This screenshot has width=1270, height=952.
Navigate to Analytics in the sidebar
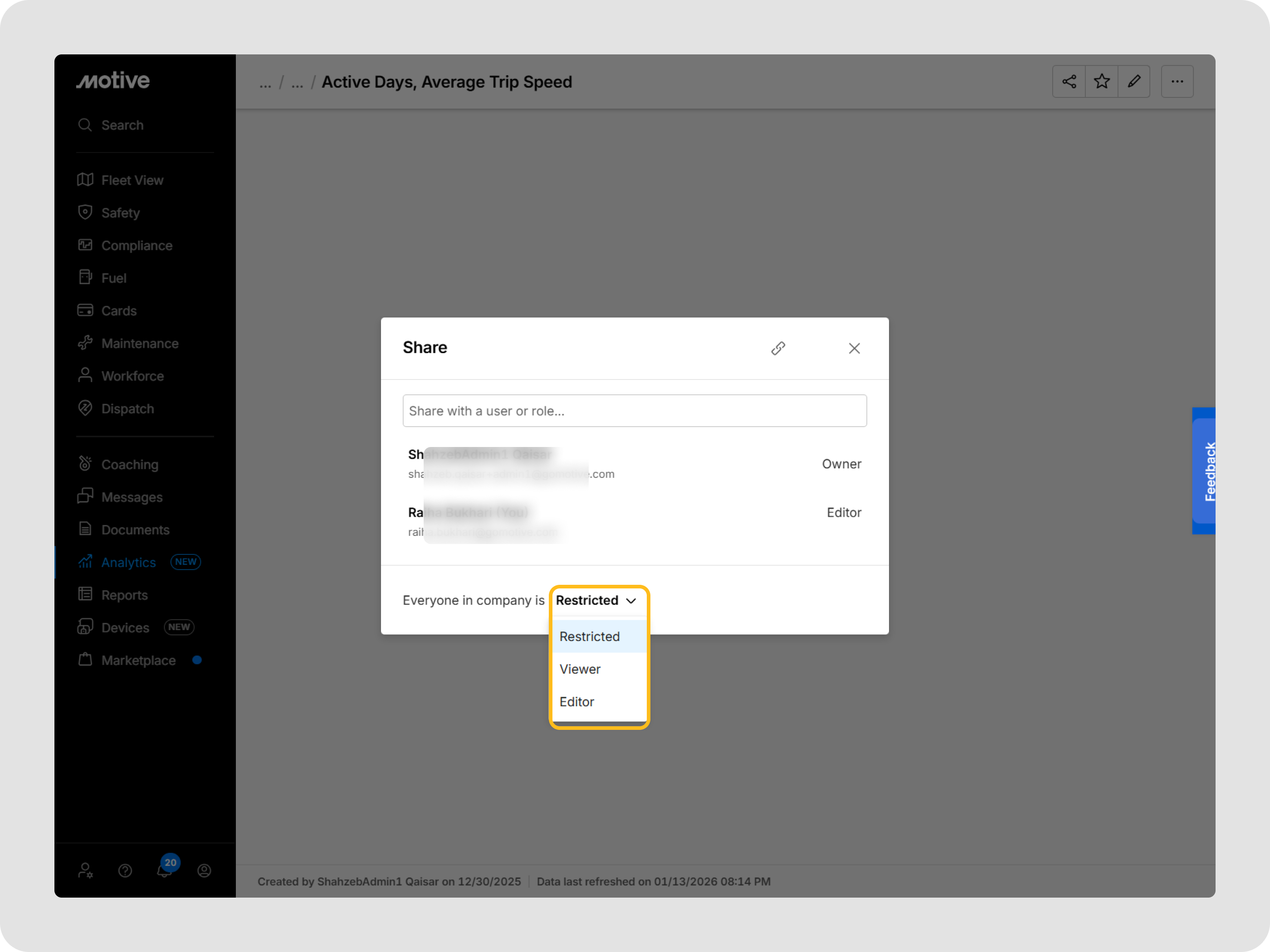[128, 563]
